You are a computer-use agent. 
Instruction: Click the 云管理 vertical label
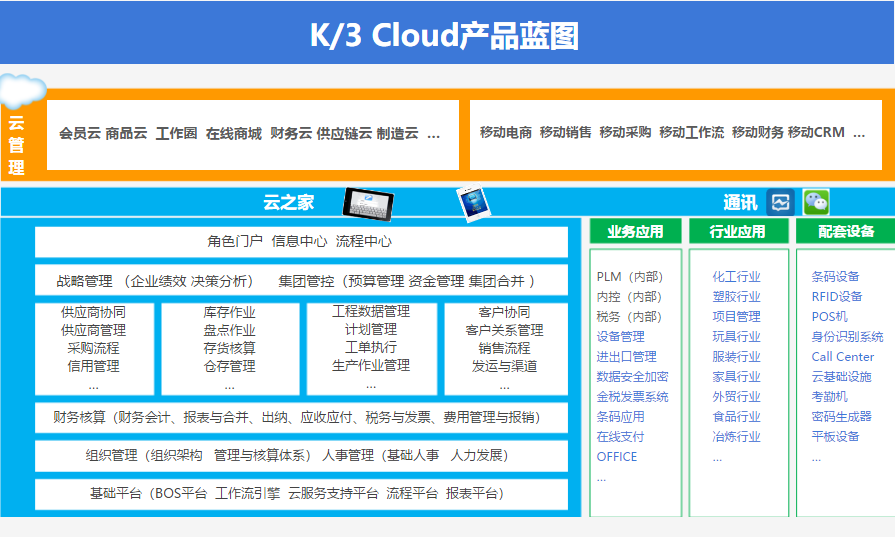[x=17, y=145]
